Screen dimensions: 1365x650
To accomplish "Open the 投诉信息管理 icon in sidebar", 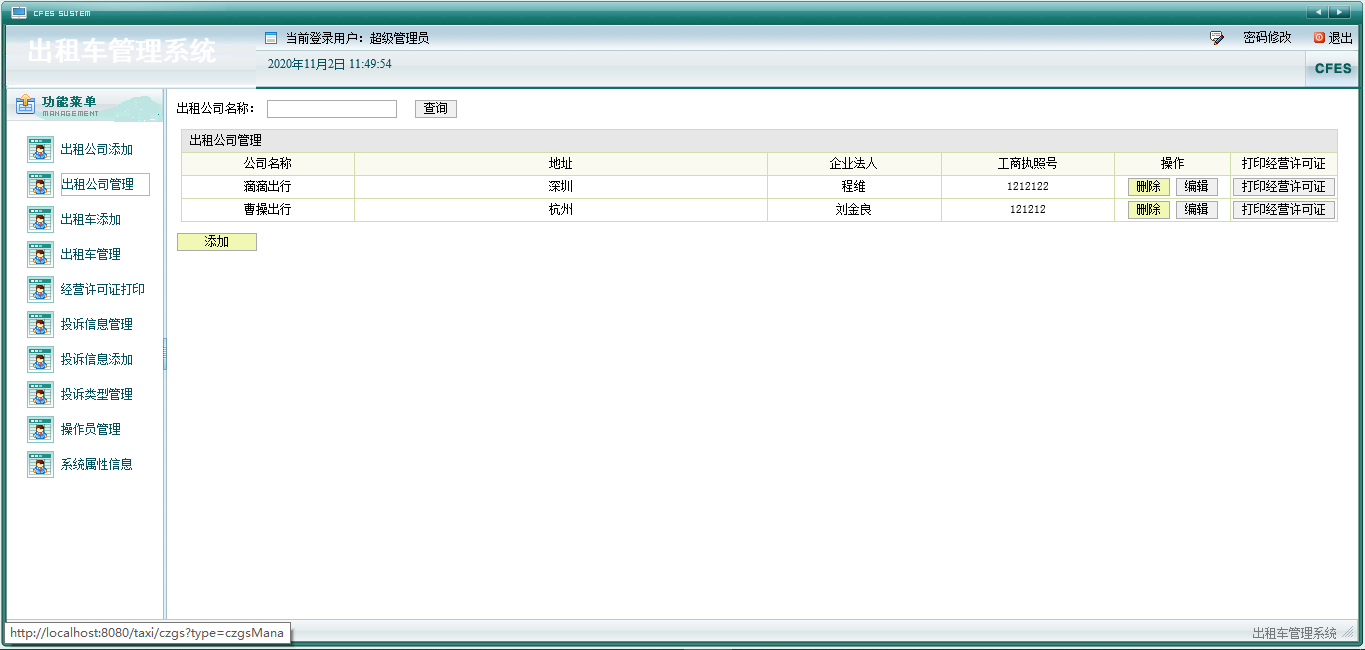I will click(39, 324).
